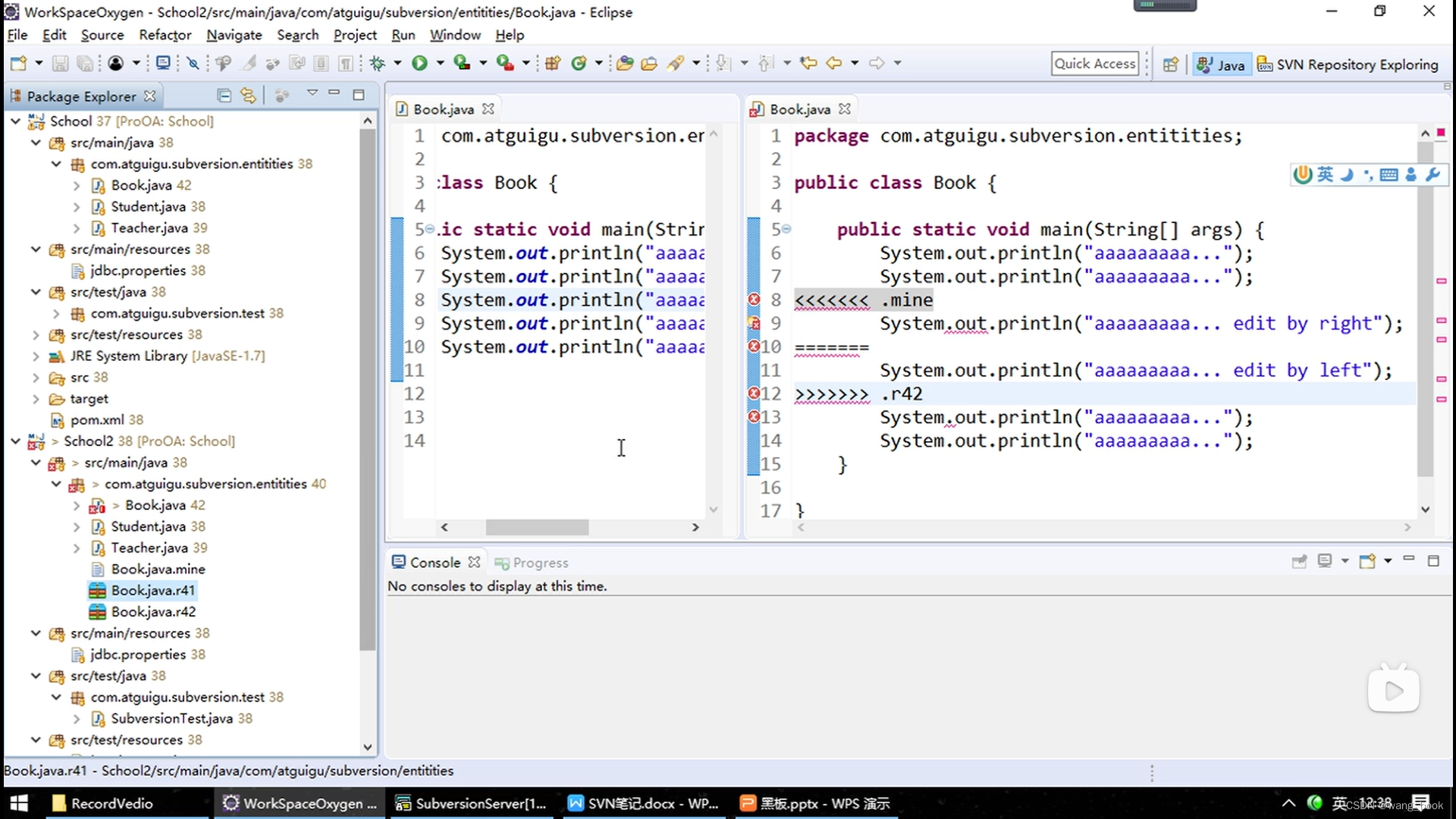The height and width of the screenshot is (819, 1456).
Task: Open Run button dropdown arrow
Action: pos(440,63)
